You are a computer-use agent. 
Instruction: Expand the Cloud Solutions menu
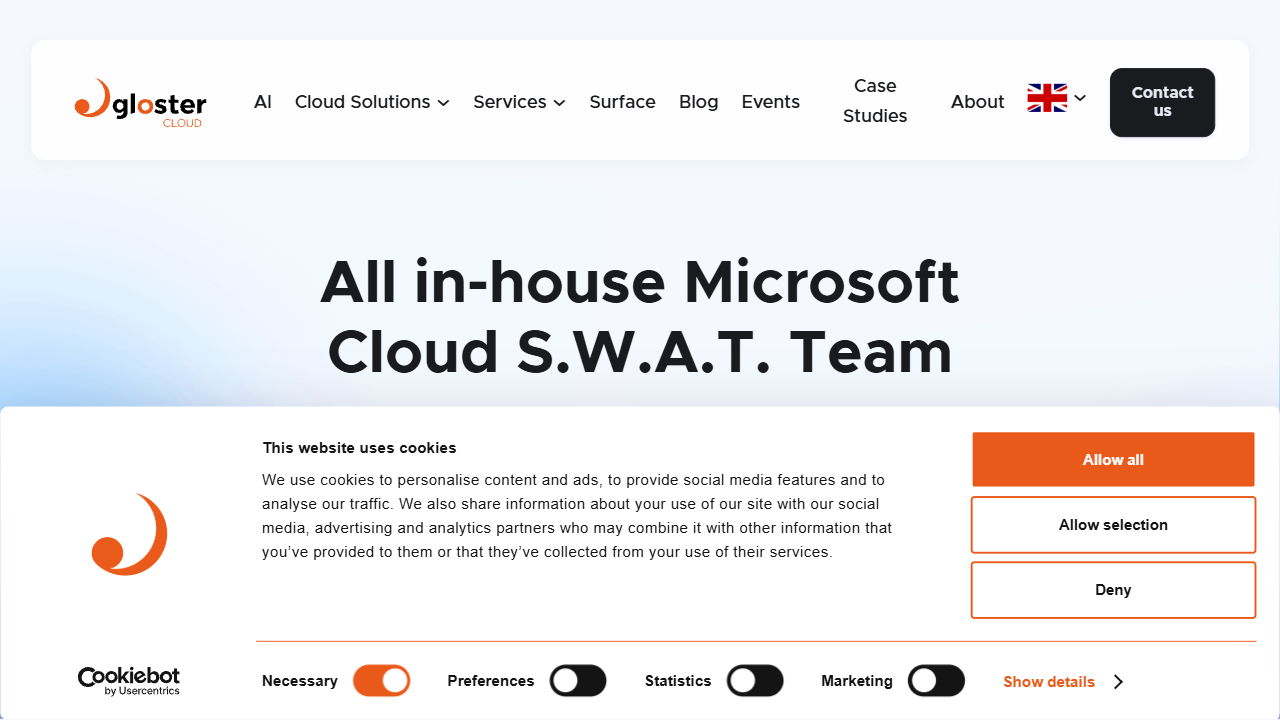coord(372,102)
